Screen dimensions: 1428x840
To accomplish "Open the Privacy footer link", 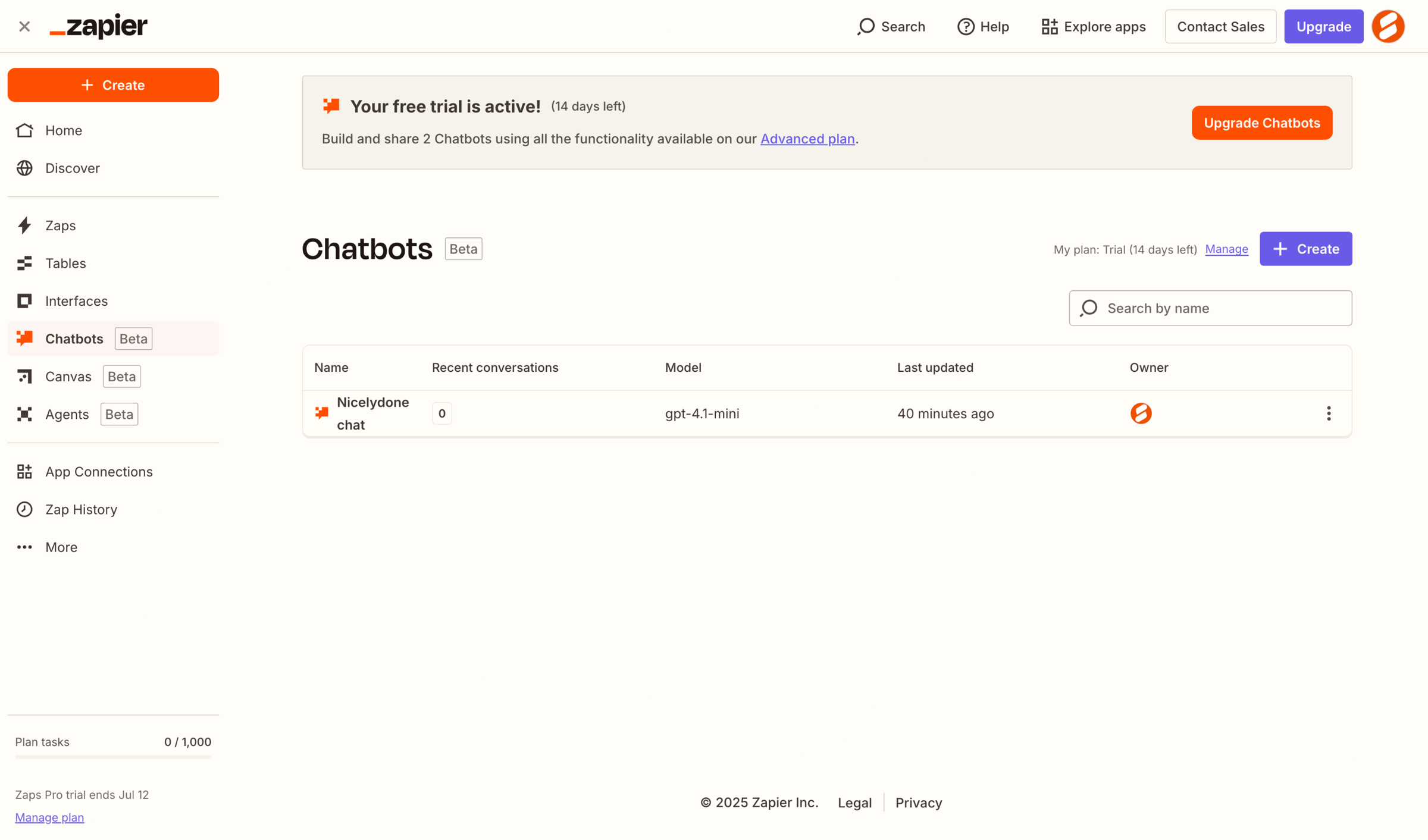I will pos(919,803).
